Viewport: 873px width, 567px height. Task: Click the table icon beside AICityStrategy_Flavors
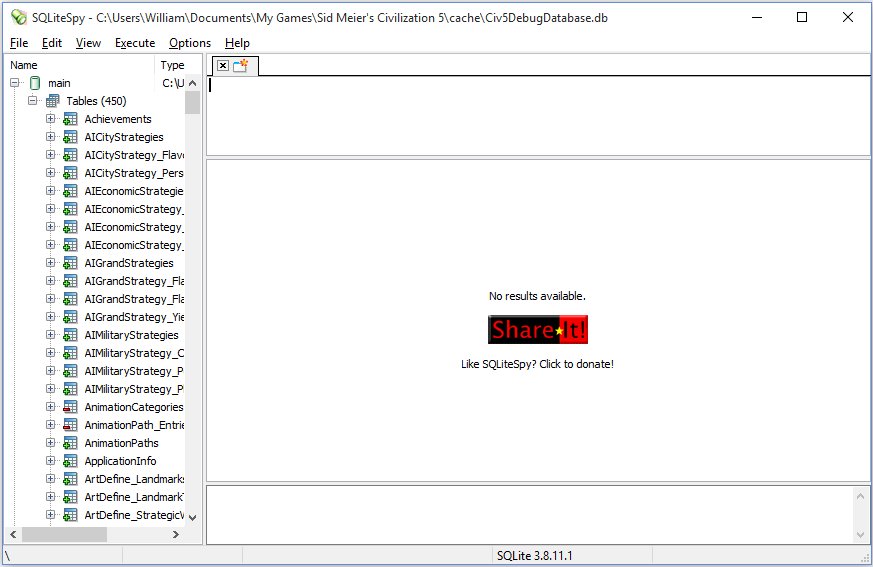pos(70,155)
